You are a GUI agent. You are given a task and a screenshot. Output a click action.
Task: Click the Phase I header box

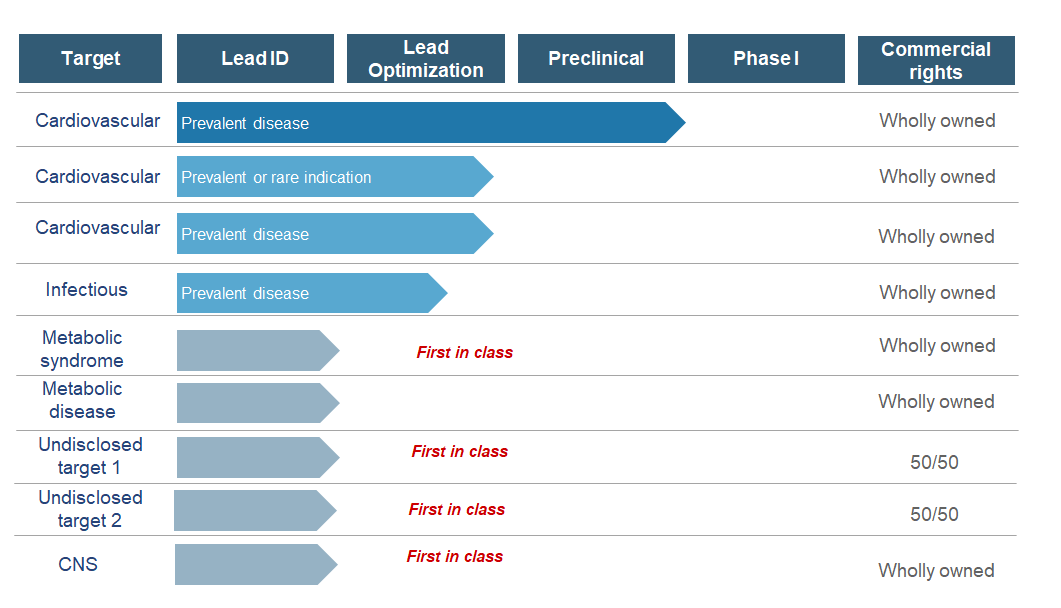point(766,59)
